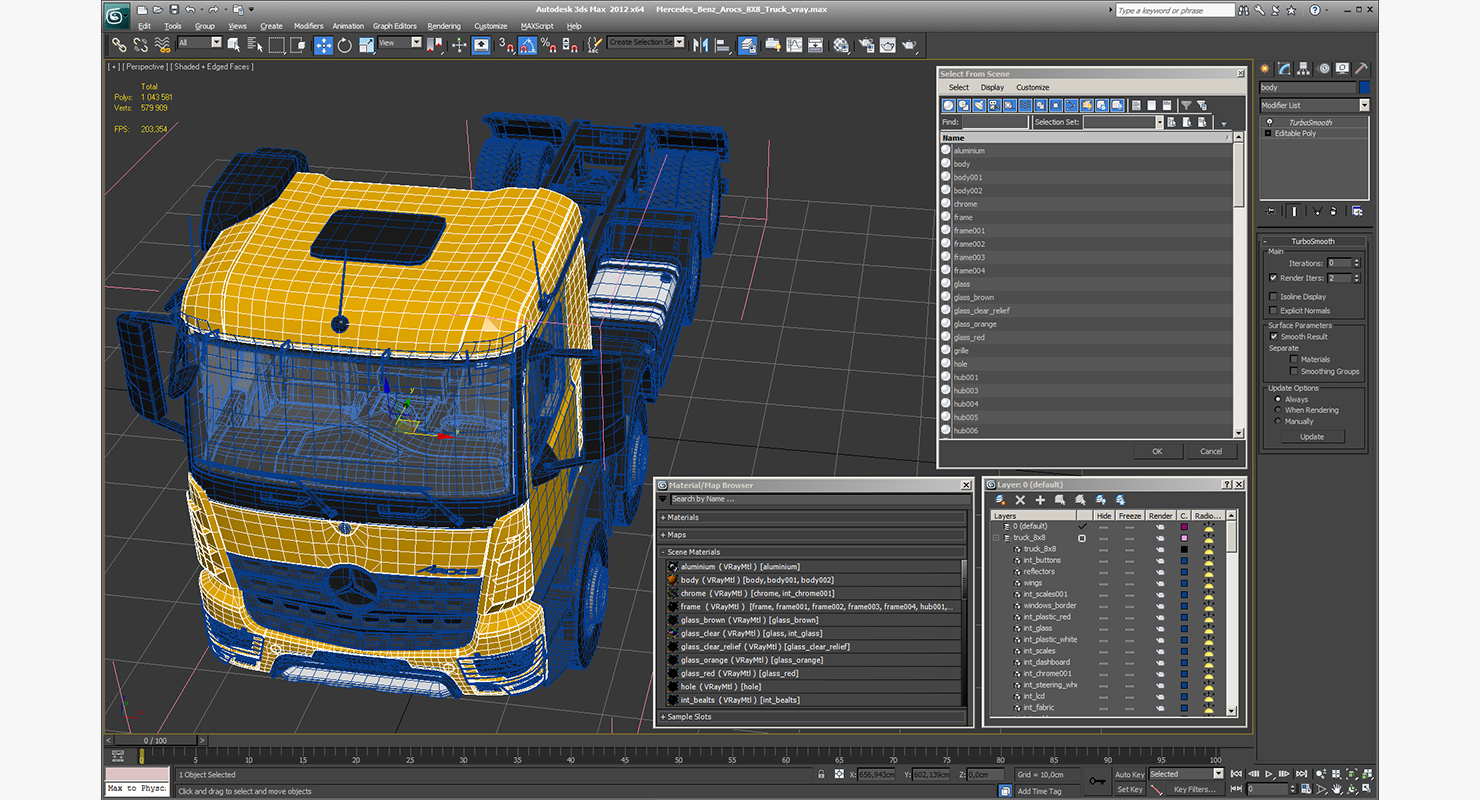This screenshot has width=1480, height=800.
Task: Toggle the Angle Snap tool
Action: click(x=527, y=45)
